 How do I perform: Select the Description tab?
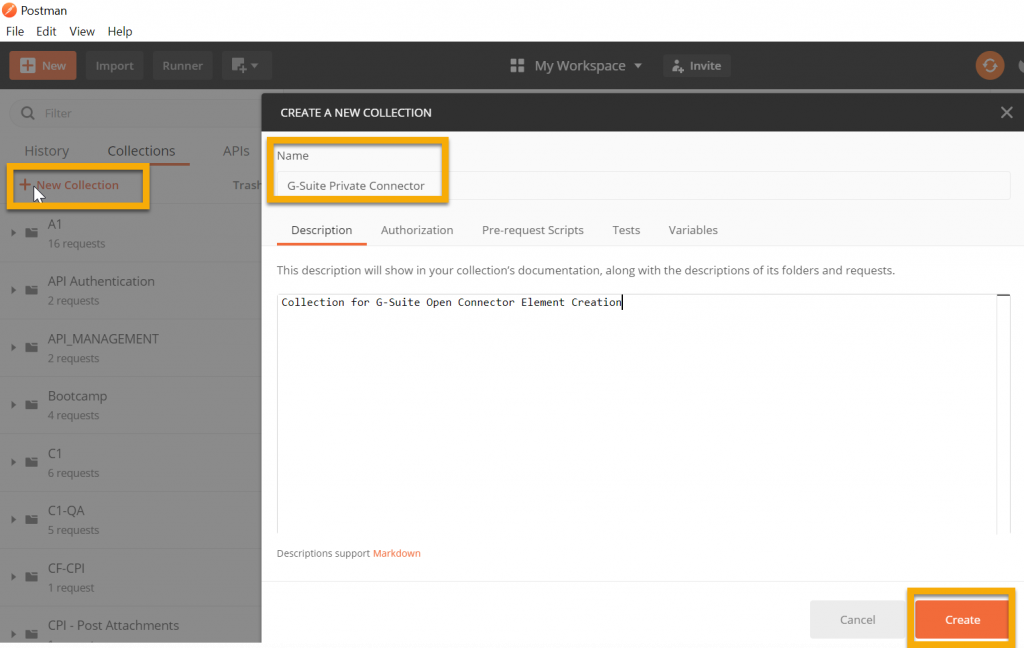[321, 230]
